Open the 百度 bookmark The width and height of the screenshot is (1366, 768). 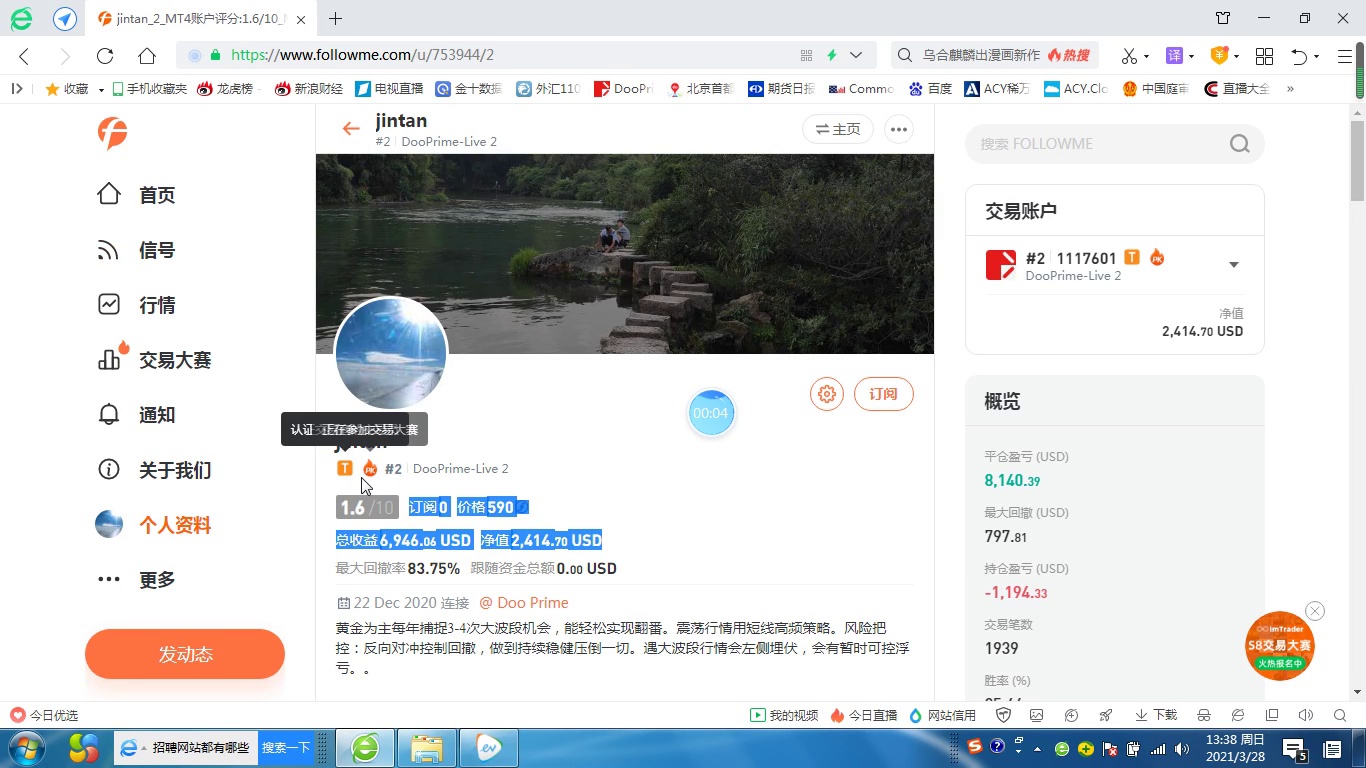930,89
